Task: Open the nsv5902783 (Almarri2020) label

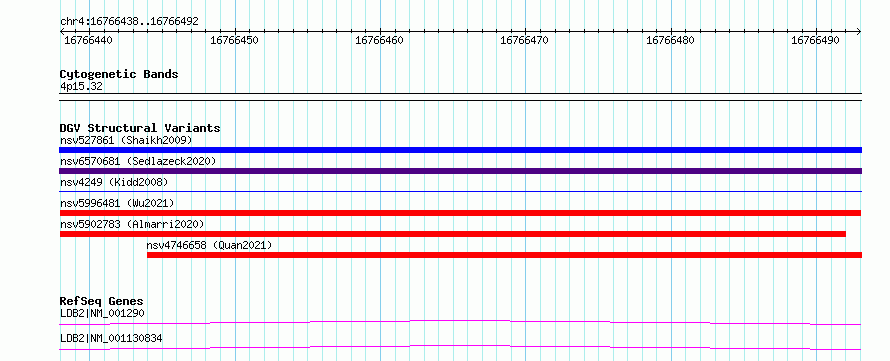Action: tap(132, 224)
